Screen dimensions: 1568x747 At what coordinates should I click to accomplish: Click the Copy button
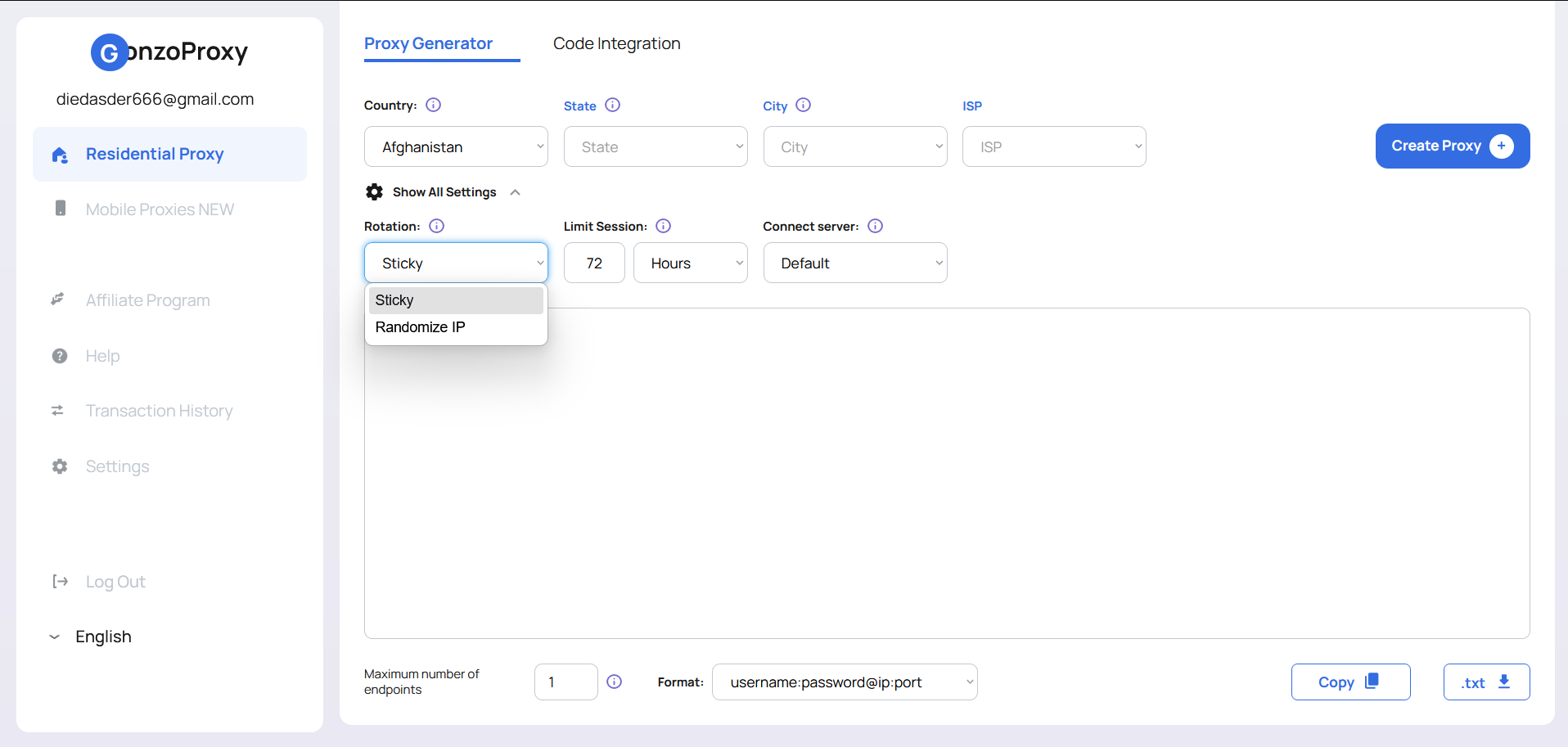(x=1349, y=682)
